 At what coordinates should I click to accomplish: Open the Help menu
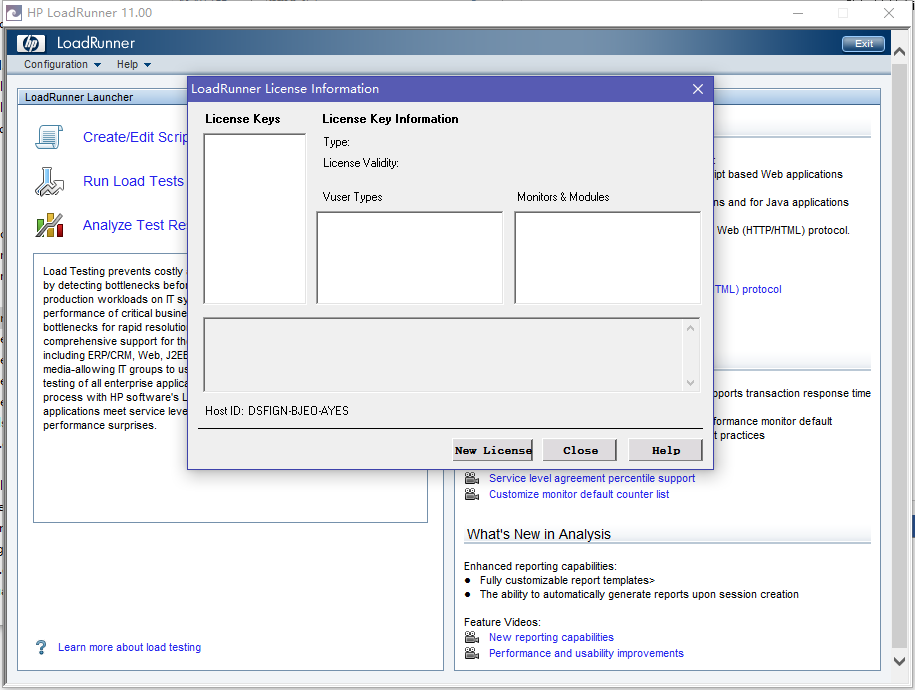point(134,64)
